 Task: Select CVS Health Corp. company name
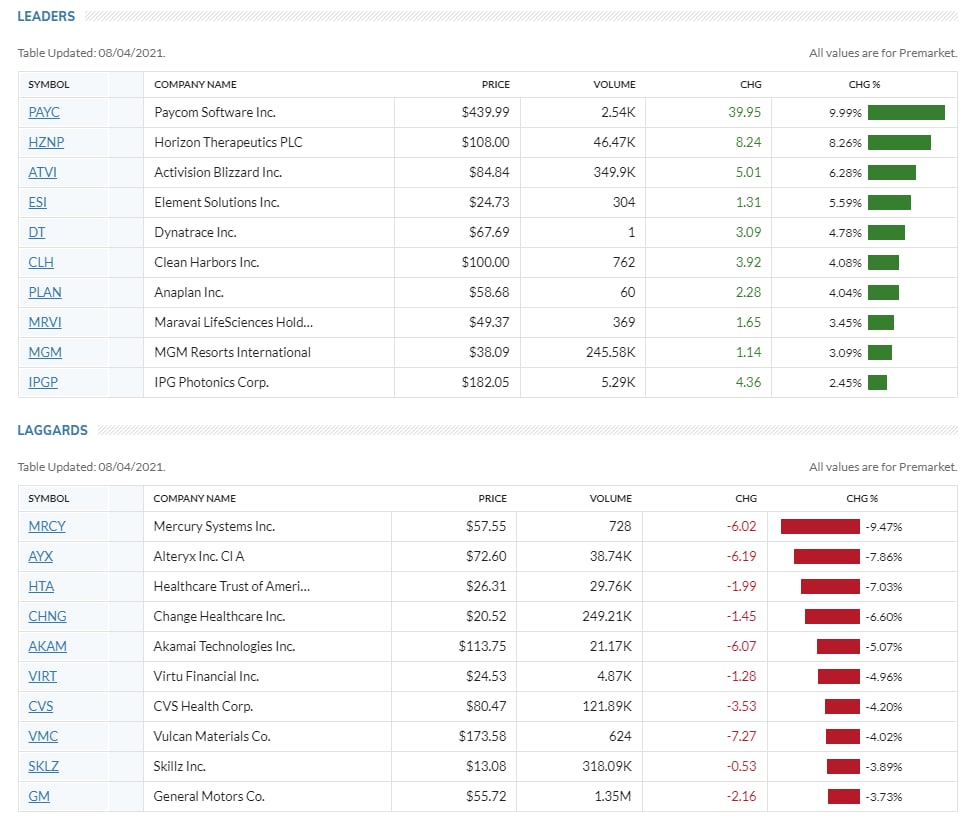(x=203, y=707)
